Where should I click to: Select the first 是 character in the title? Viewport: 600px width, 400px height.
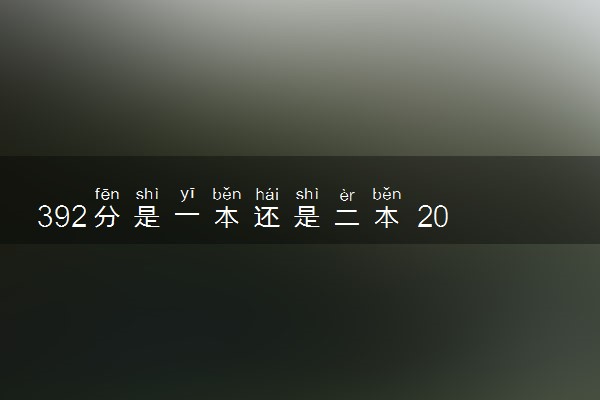[147, 217]
